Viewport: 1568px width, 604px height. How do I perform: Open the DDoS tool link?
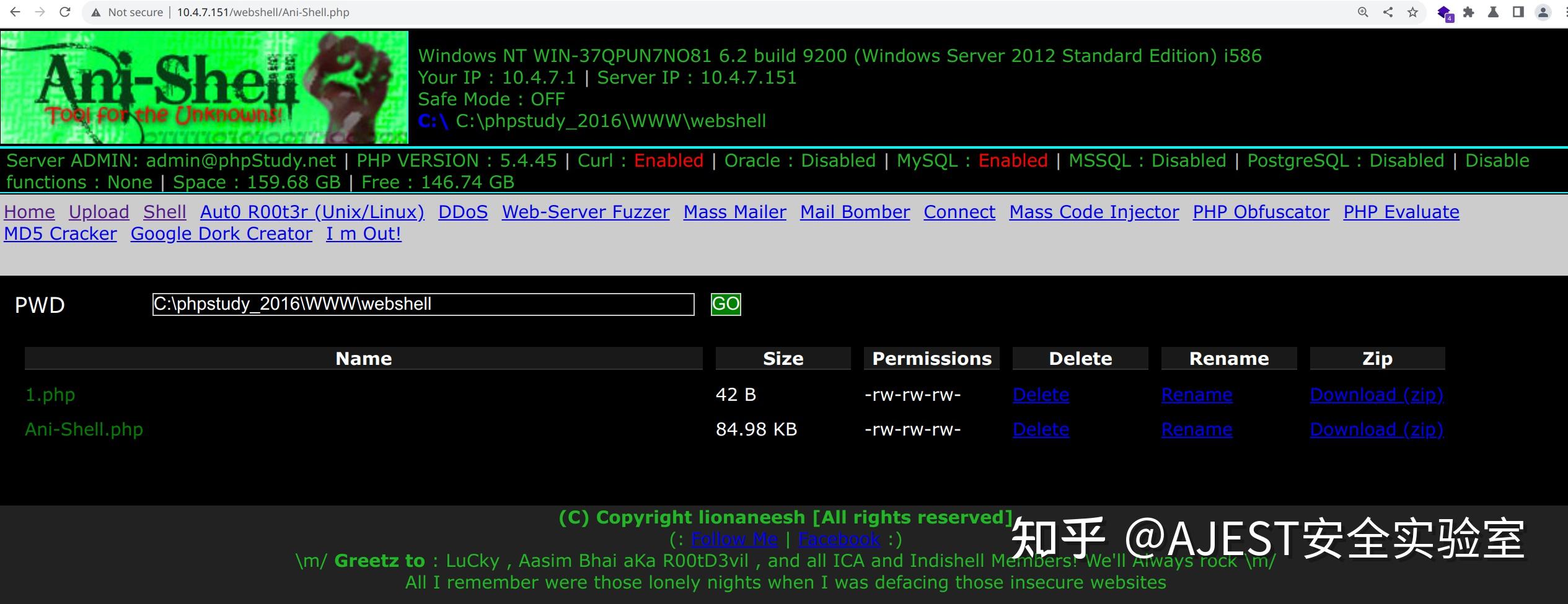point(463,212)
